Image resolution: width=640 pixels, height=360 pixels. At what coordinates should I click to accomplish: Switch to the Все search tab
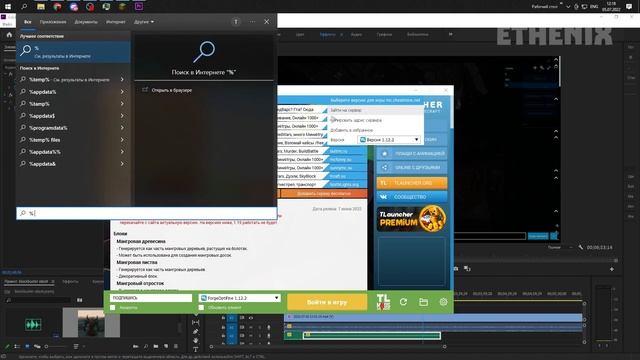(x=27, y=22)
